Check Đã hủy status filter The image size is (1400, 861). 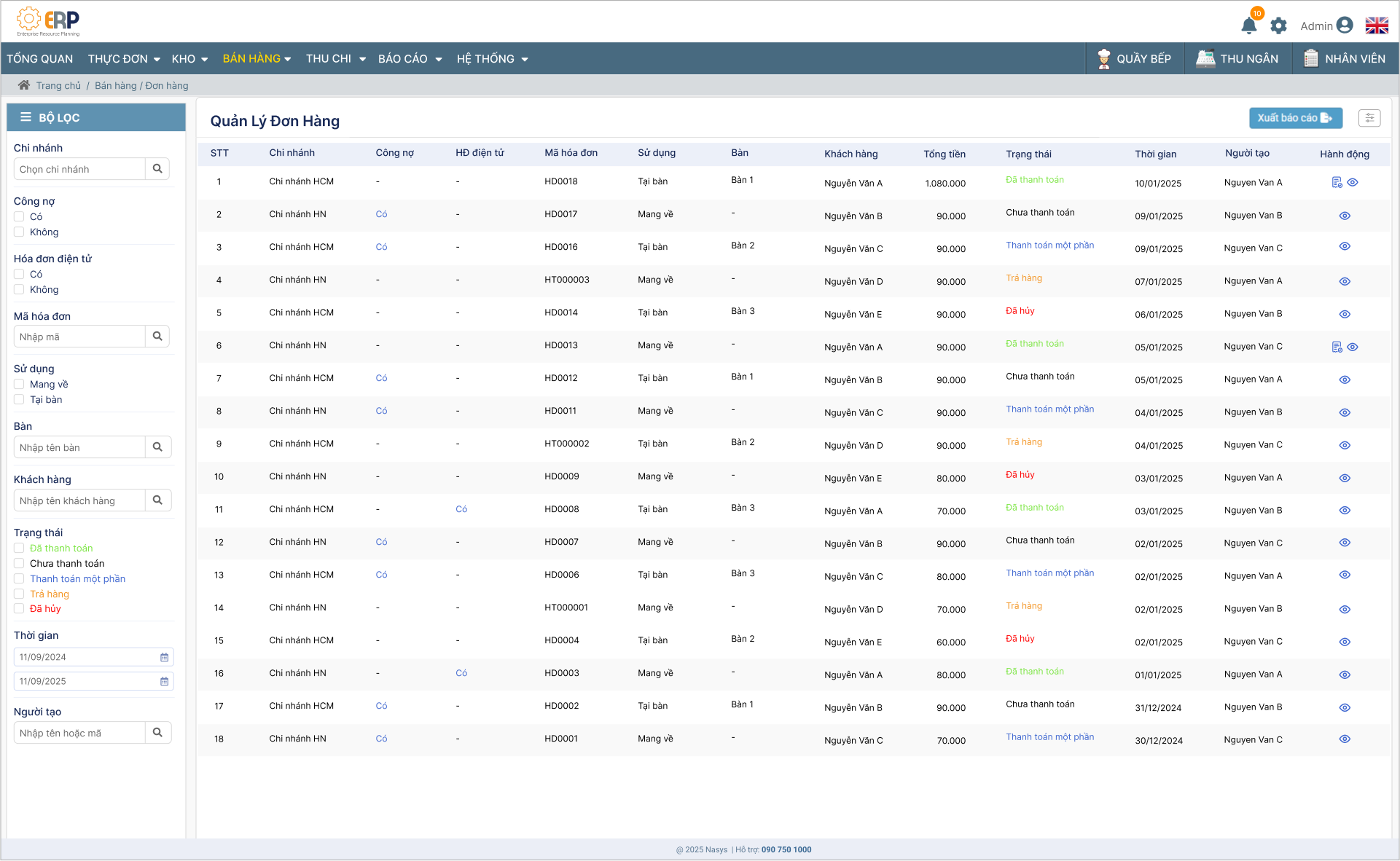pyautogui.click(x=19, y=608)
